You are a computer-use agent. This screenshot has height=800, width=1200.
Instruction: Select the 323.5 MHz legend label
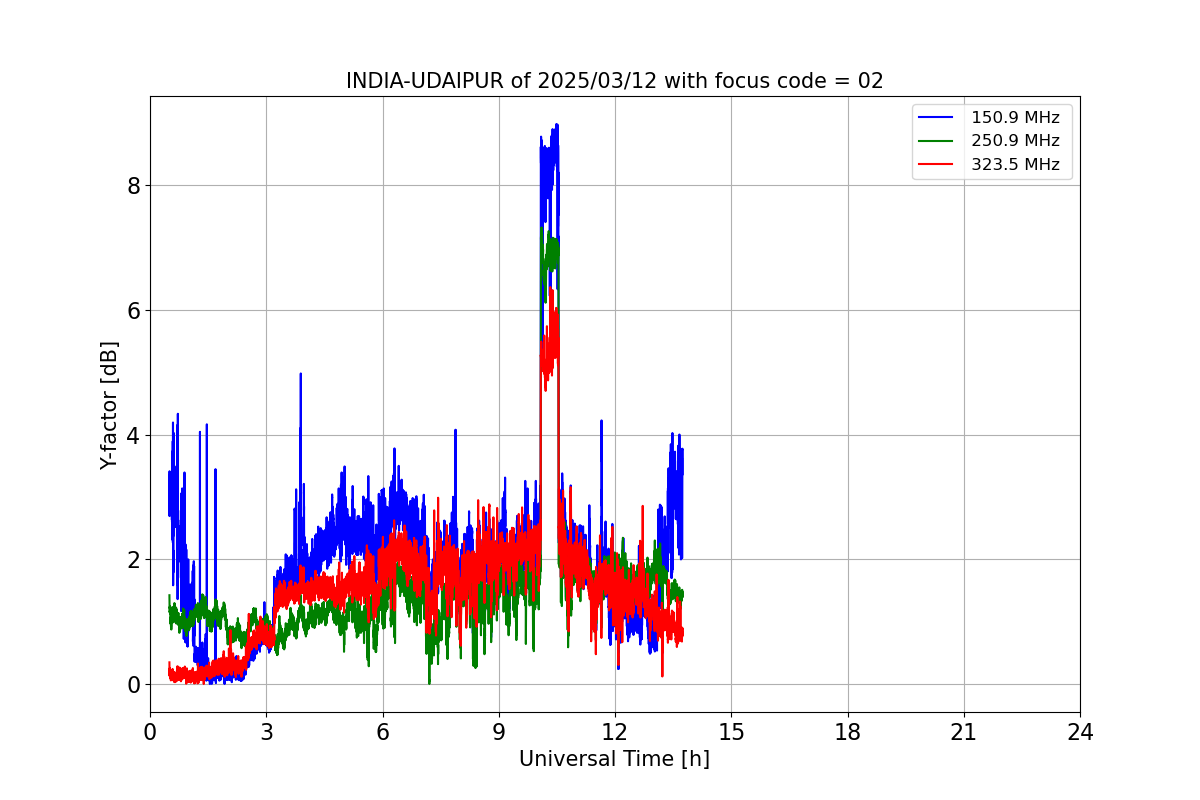point(1015,165)
